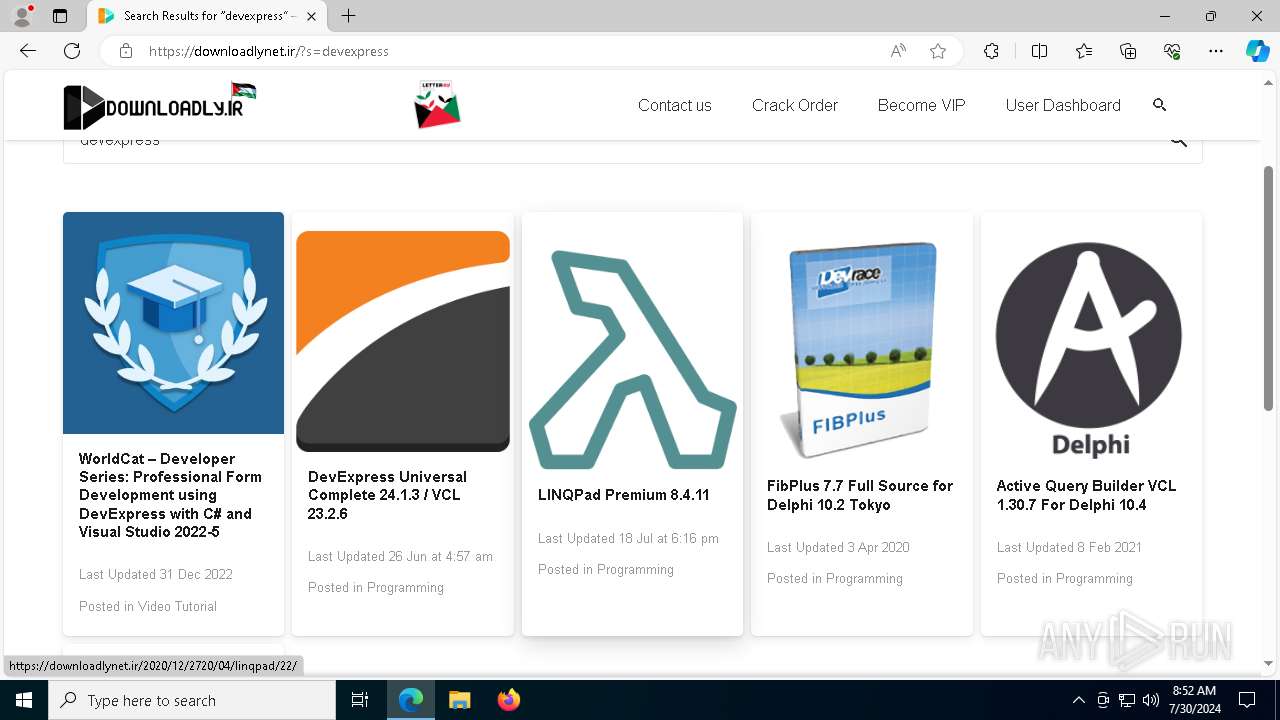Open the FIBPlus box thumbnail
This screenshot has width=1280, height=720.
point(862,350)
